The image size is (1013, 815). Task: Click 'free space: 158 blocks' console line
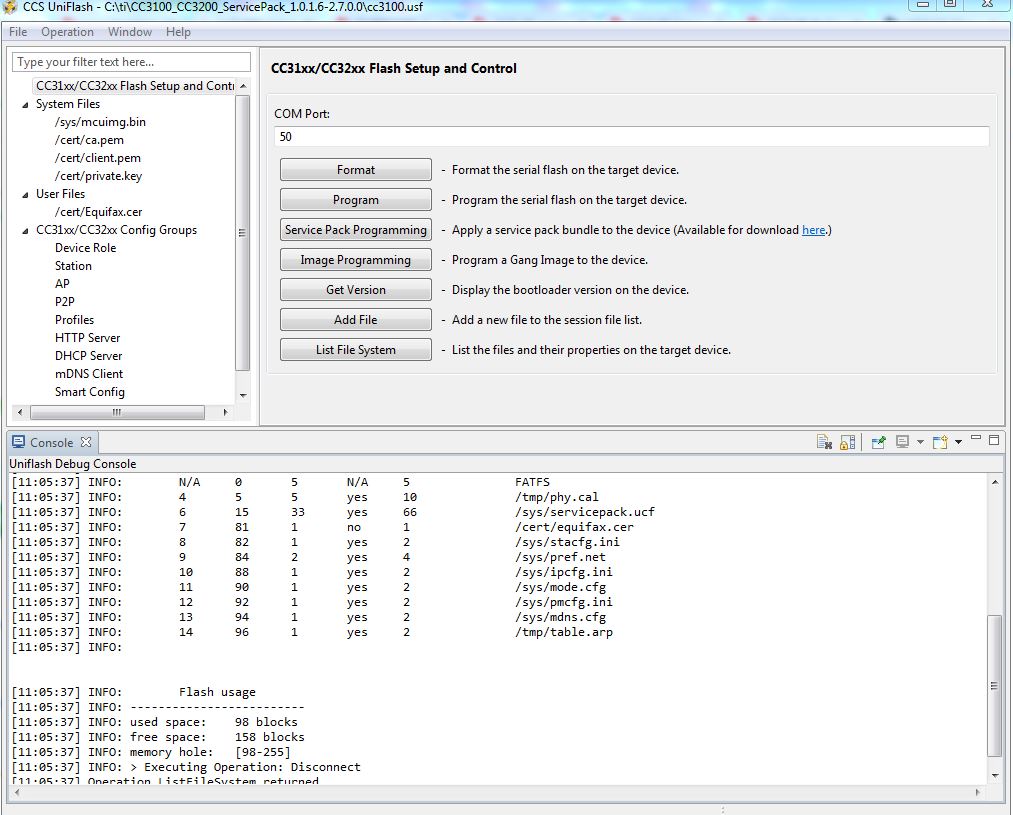point(217,737)
